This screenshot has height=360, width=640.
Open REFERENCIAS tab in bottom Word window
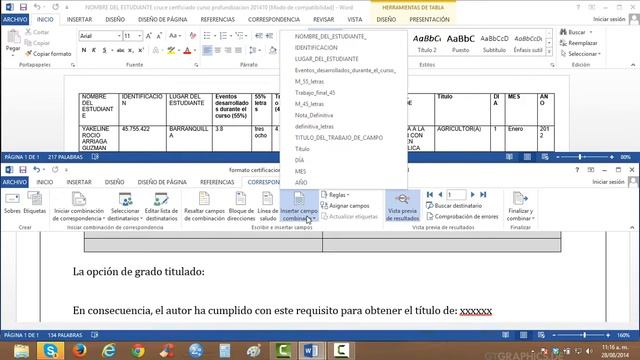(217, 182)
